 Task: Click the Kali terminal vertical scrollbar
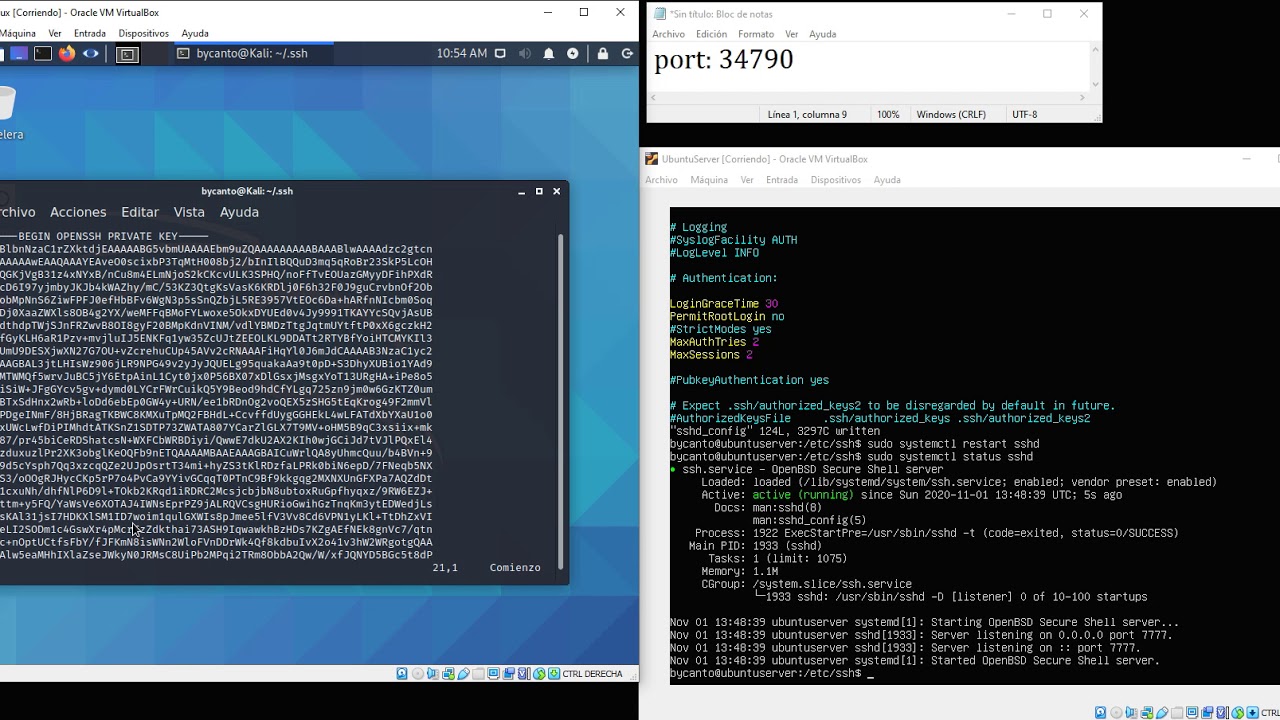coord(561,400)
